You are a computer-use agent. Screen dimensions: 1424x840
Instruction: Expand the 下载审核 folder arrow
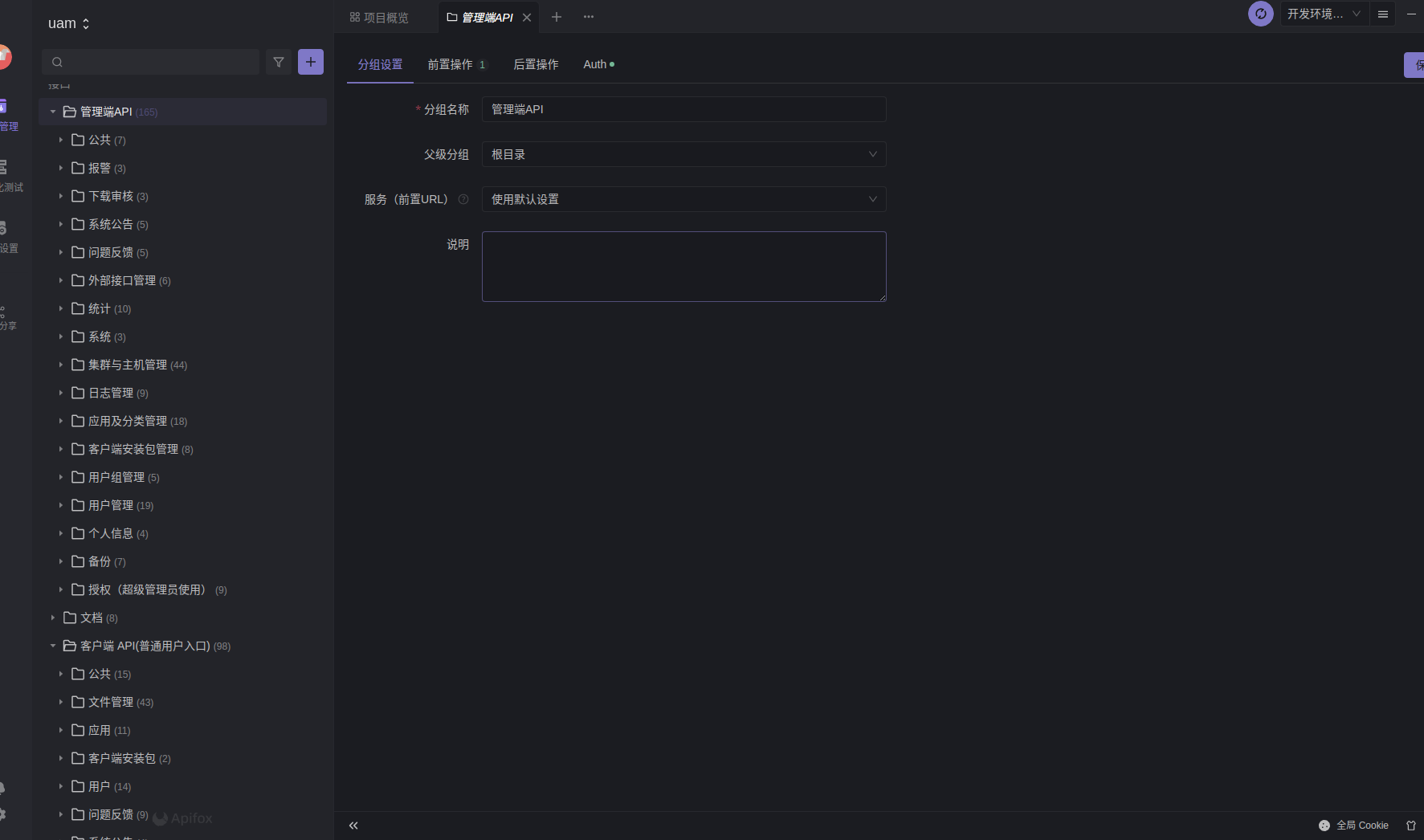[x=60, y=196]
